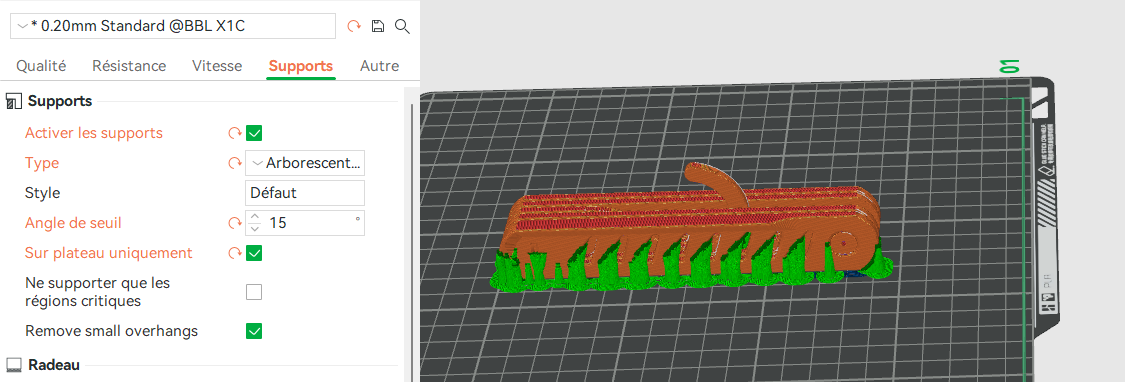Save the current preset via floppy disk icon
The height and width of the screenshot is (382, 1125).
(378, 27)
